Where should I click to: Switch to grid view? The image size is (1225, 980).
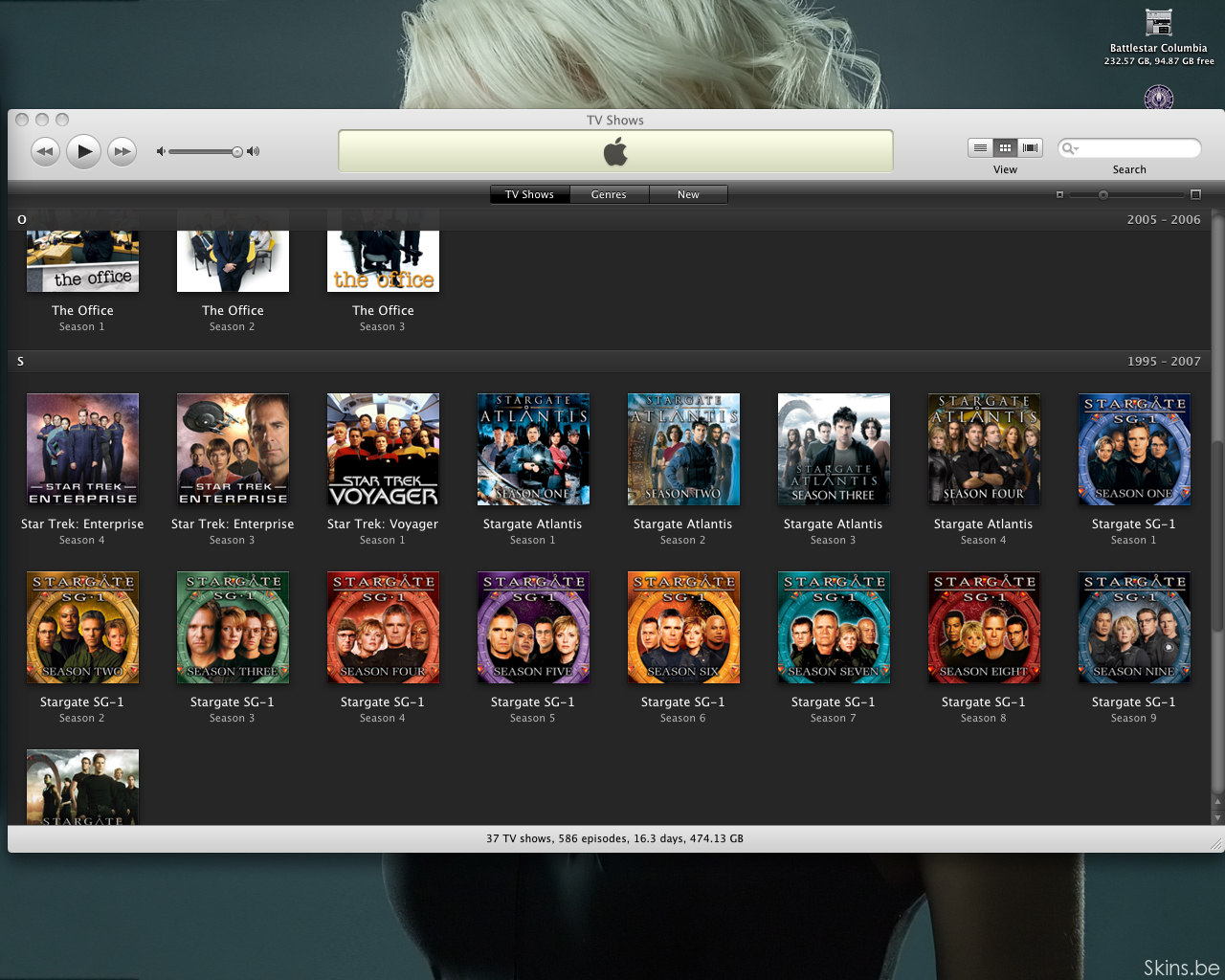coord(1005,147)
